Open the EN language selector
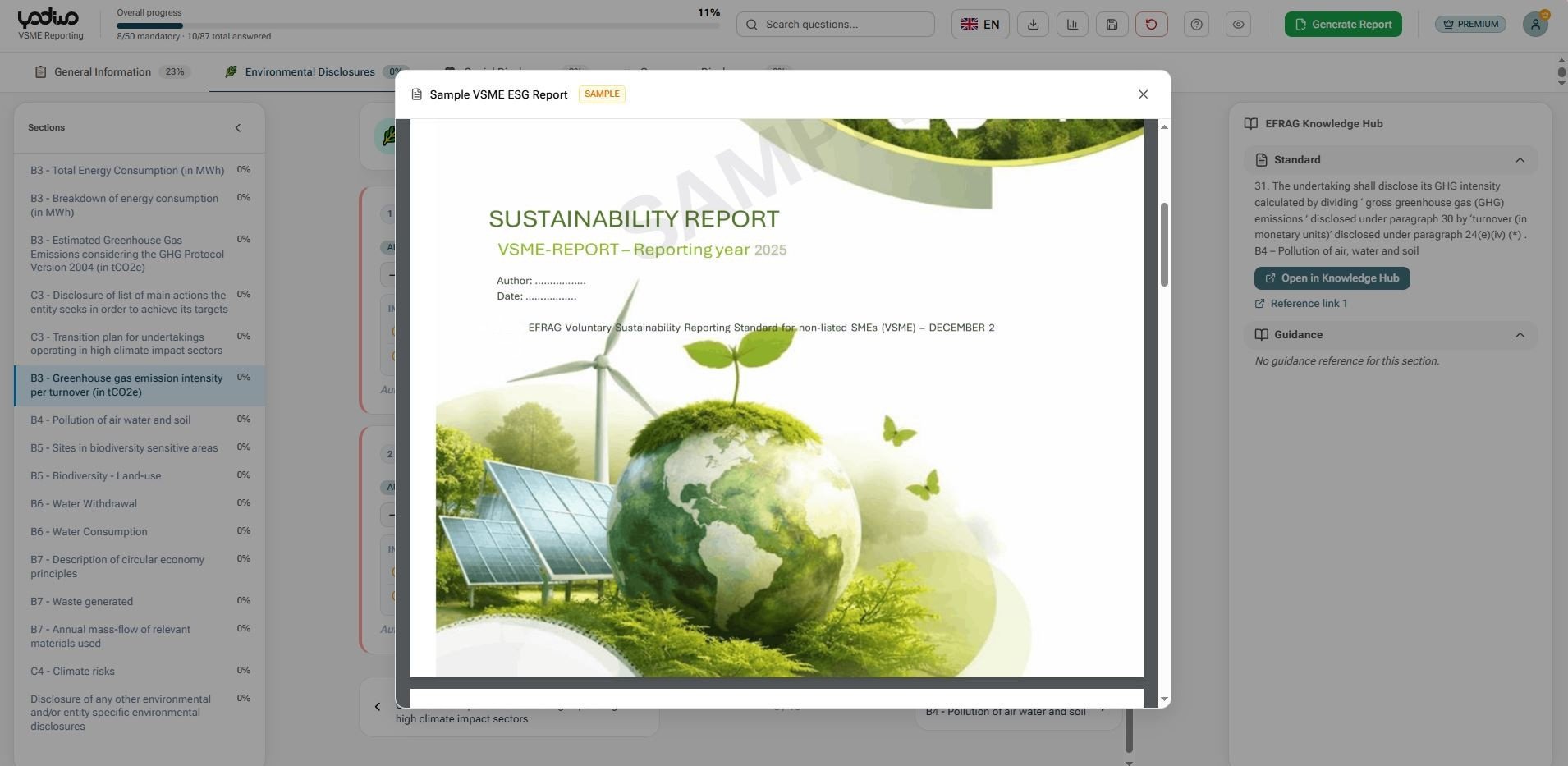The height and width of the screenshot is (766, 1568). 980,25
